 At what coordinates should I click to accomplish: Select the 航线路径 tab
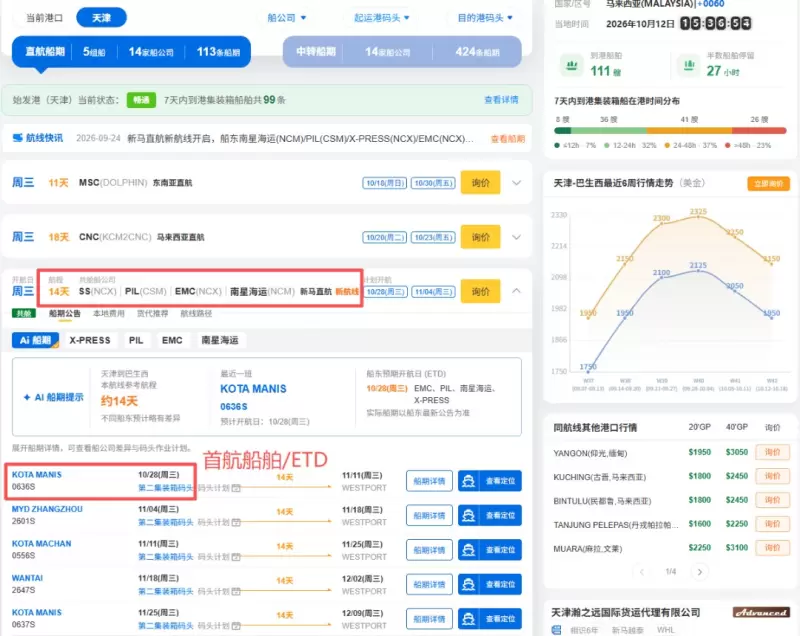click(x=196, y=314)
